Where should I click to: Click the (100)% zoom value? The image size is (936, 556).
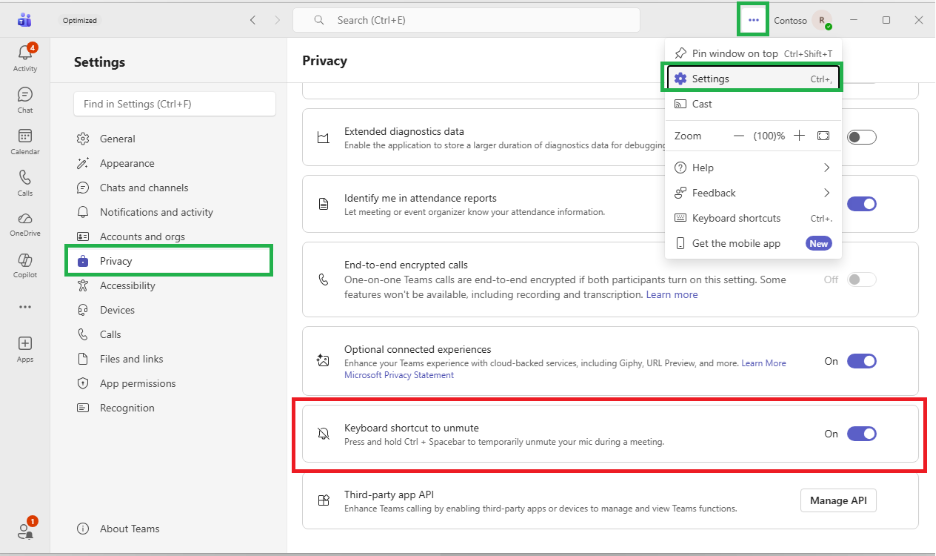tap(769, 136)
